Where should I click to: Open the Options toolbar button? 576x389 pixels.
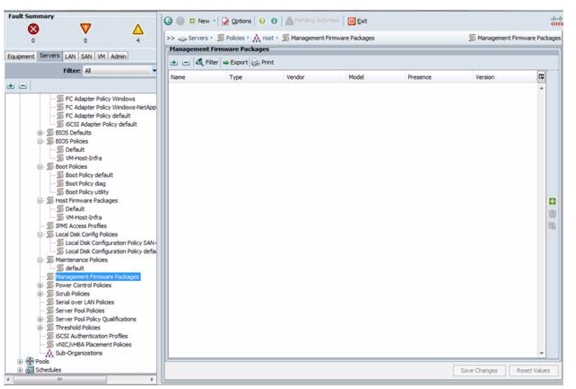click(236, 21)
